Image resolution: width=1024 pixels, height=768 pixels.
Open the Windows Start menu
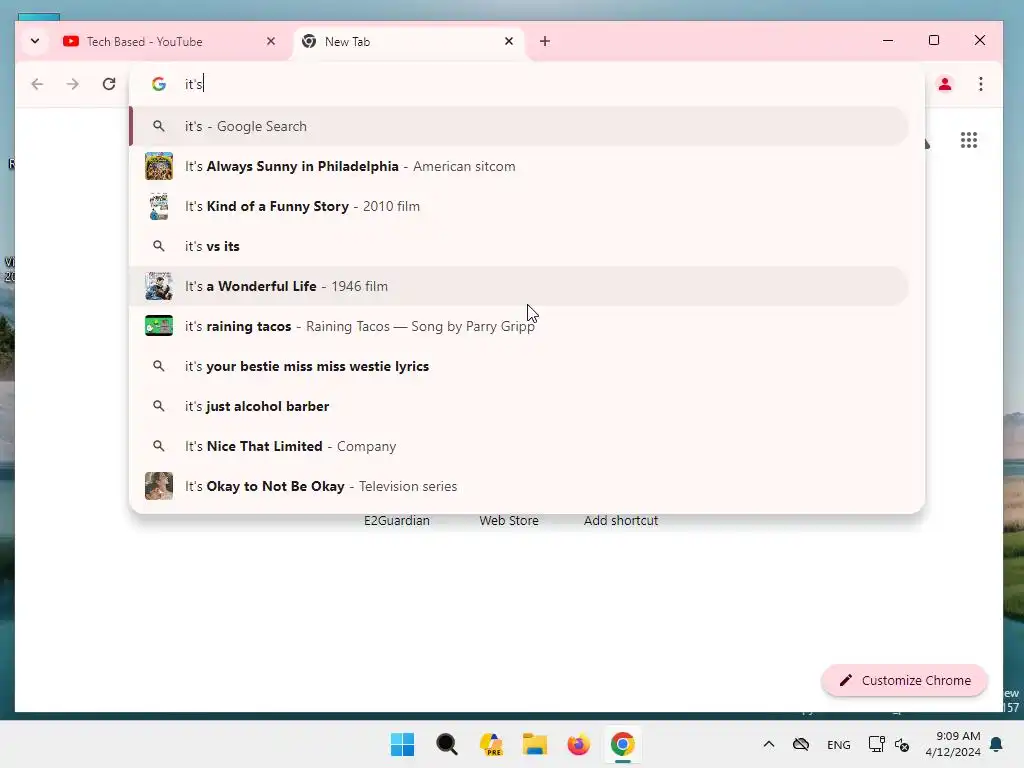pos(402,744)
